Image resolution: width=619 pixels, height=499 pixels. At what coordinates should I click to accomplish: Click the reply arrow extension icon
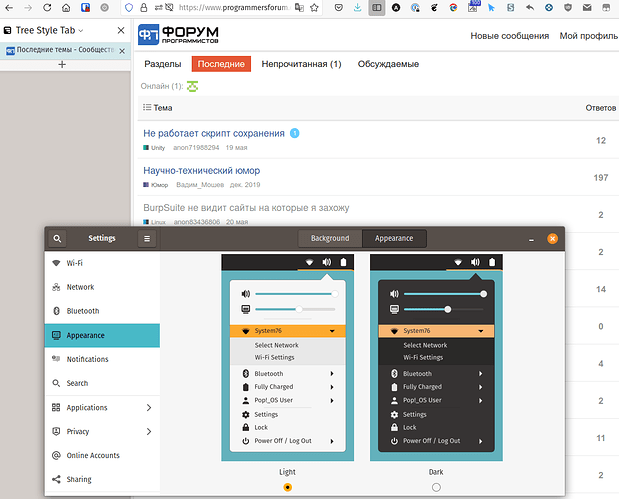coord(530,8)
